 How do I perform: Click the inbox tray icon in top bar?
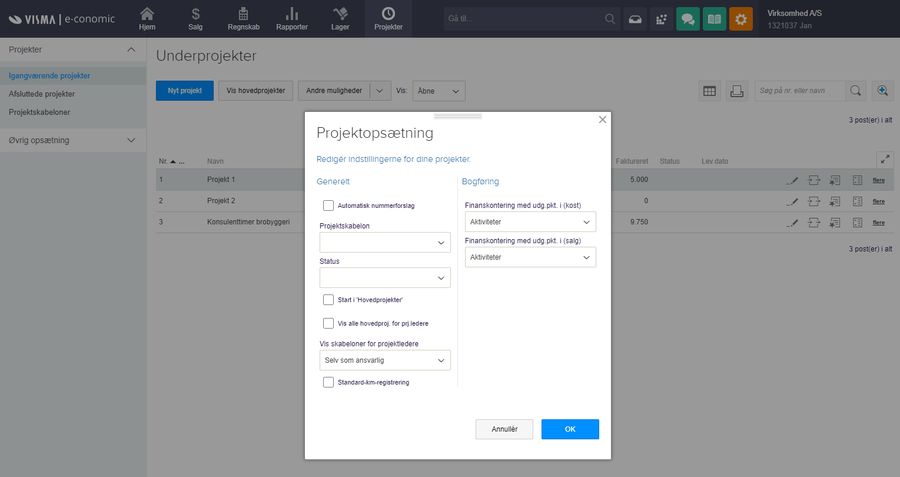click(635, 19)
